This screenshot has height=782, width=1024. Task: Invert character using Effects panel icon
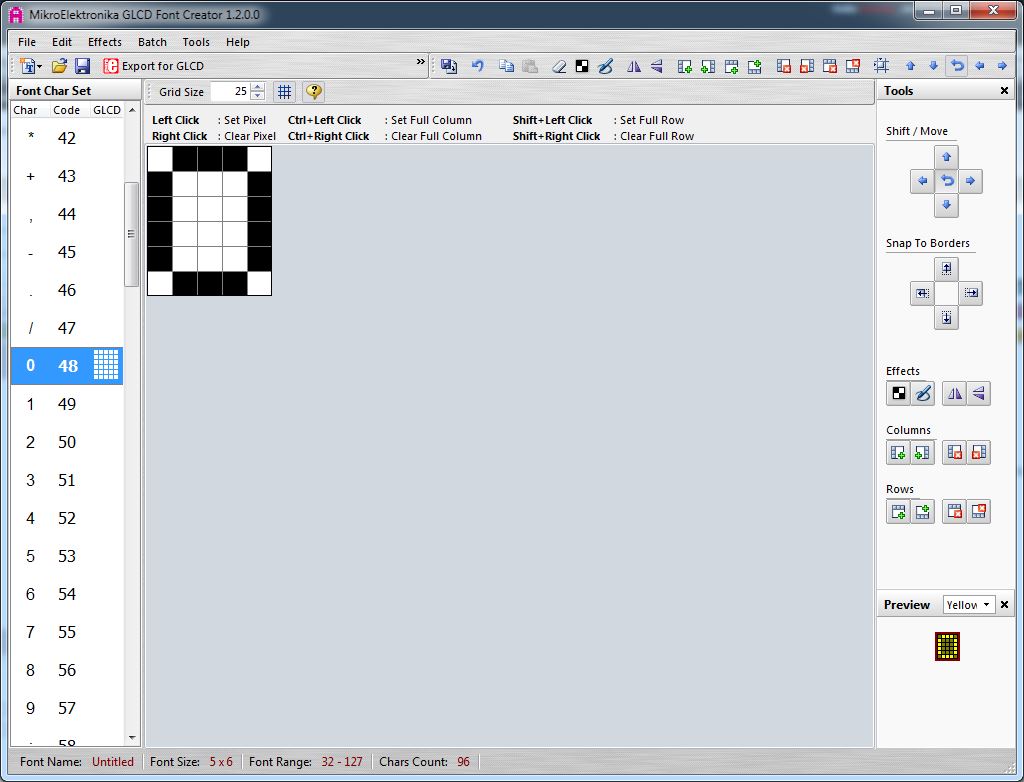point(899,394)
